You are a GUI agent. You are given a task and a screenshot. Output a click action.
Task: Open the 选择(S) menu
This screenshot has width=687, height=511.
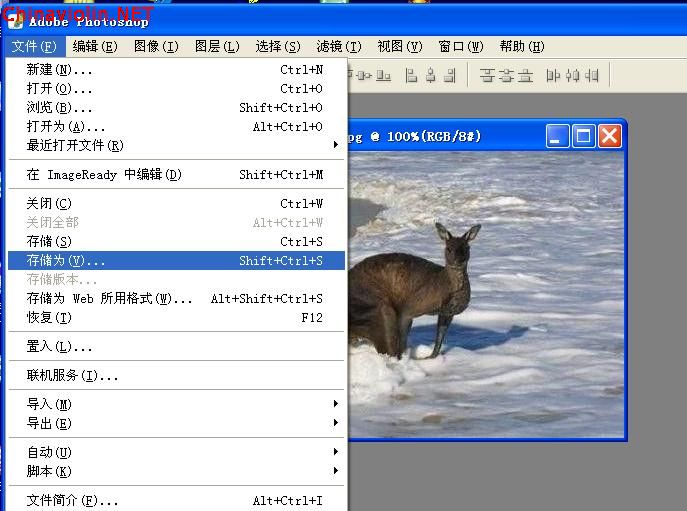(278, 46)
